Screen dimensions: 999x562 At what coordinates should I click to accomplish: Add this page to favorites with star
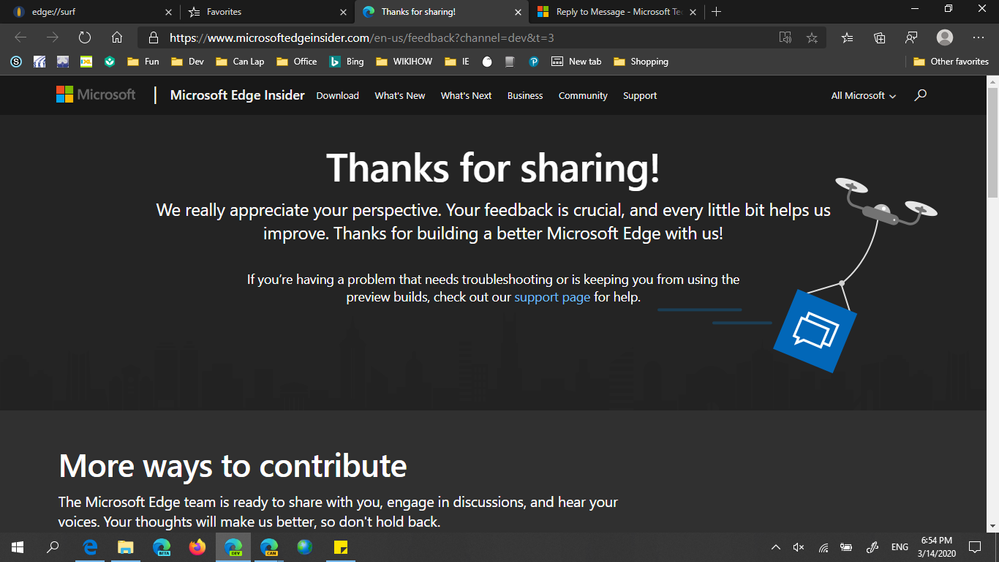pyautogui.click(x=812, y=38)
